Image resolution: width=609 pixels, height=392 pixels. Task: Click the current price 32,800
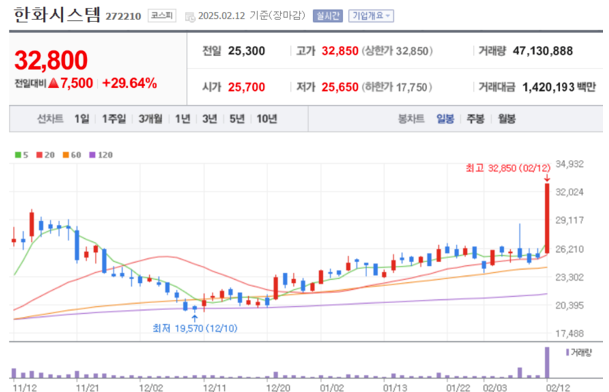[51, 61]
